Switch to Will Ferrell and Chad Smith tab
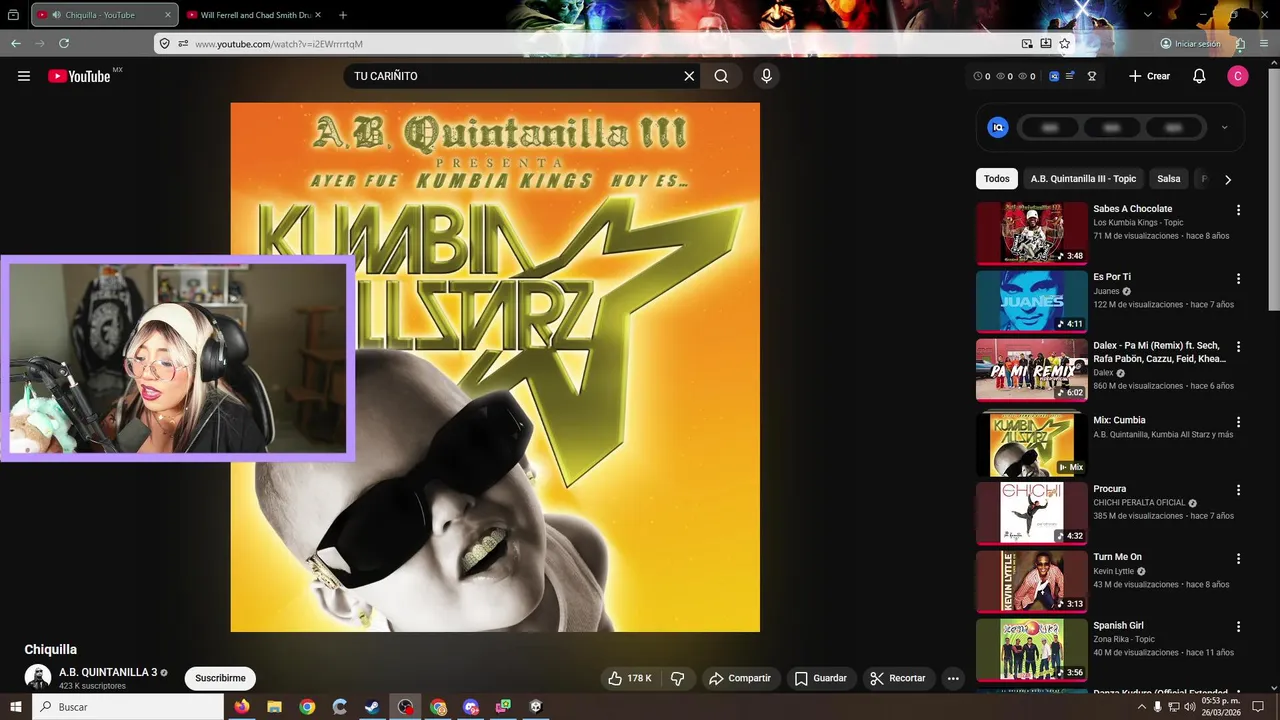Viewport: 1280px width, 720px height. (x=255, y=15)
